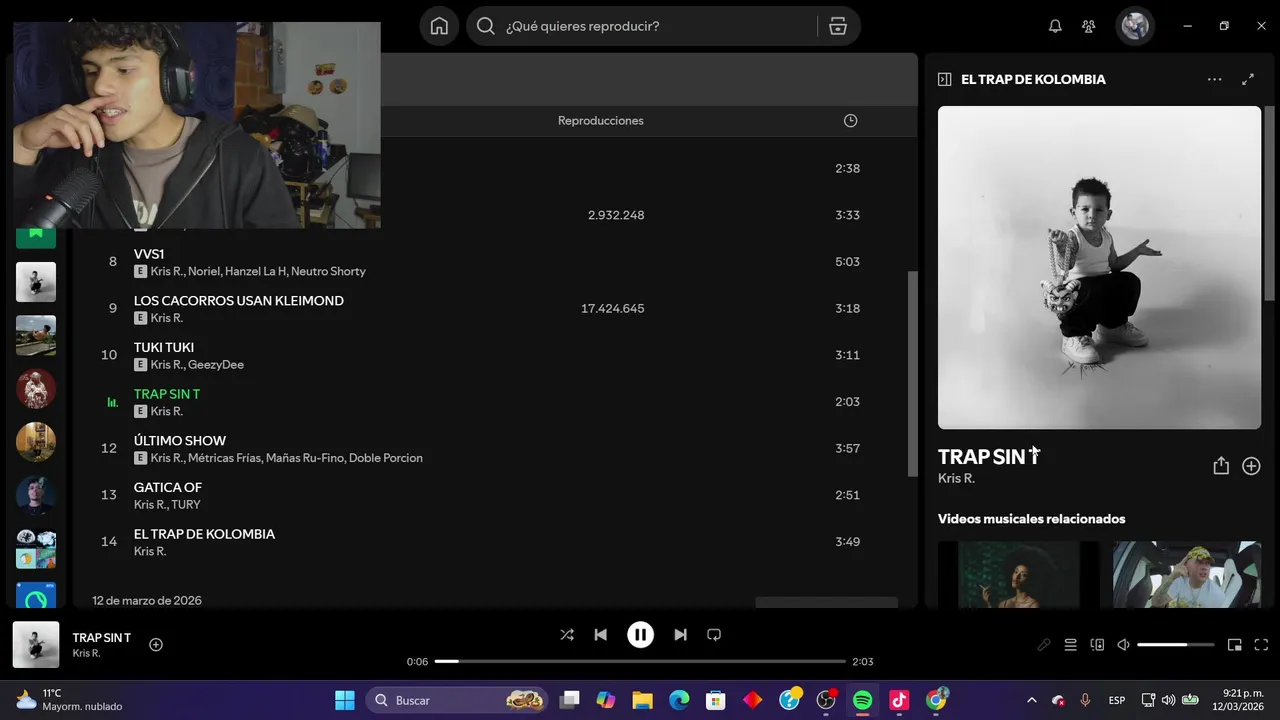
Task: Click the taskbar Buscar search box
Action: pos(457,700)
